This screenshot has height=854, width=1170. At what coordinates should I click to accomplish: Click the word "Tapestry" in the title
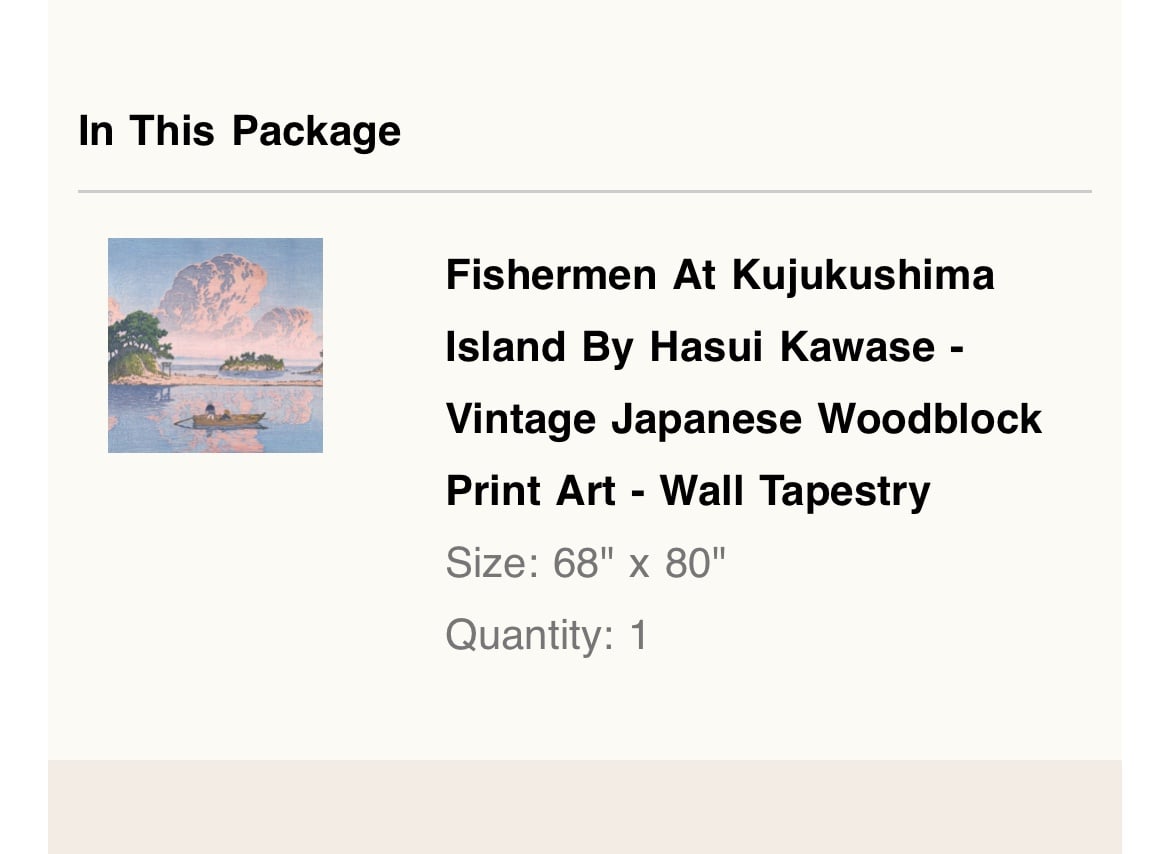845,492
